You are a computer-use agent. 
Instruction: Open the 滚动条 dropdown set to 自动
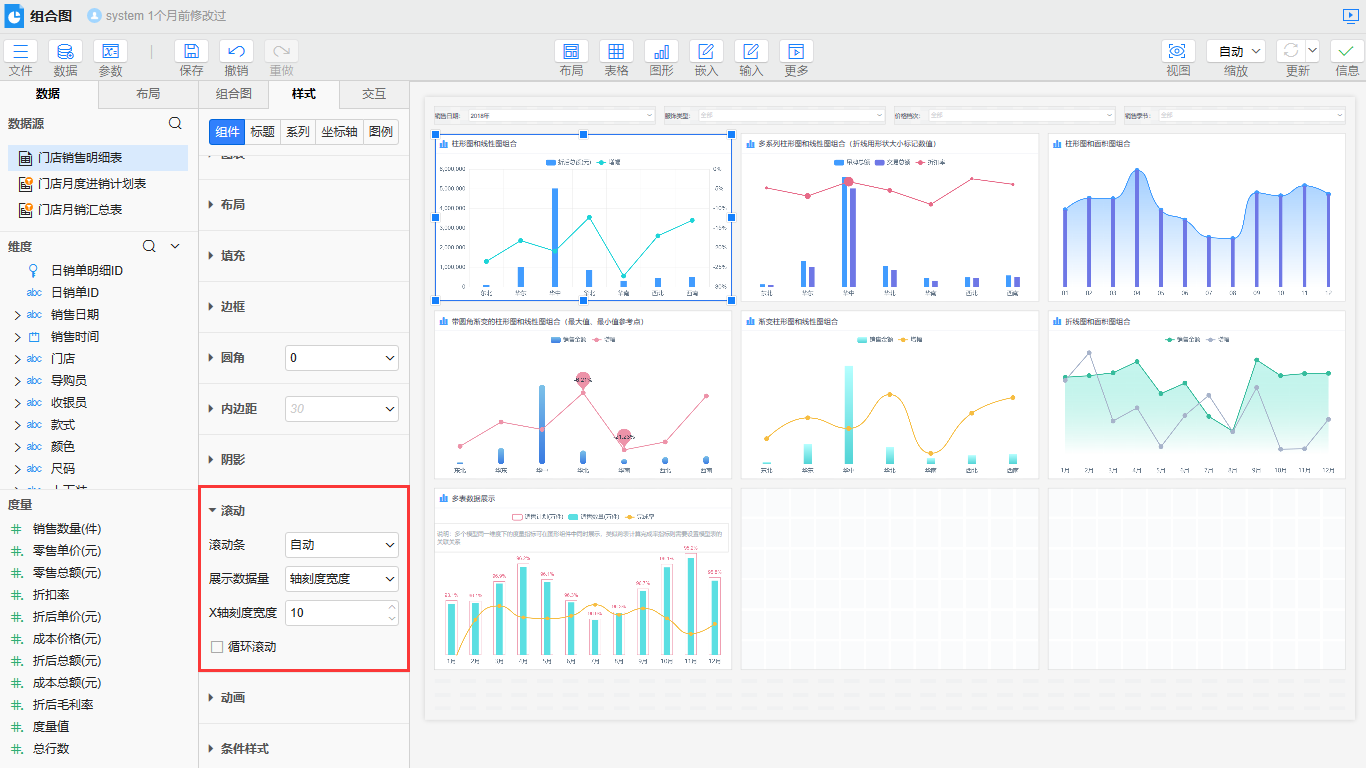pyautogui.click(x=341, y=545)
